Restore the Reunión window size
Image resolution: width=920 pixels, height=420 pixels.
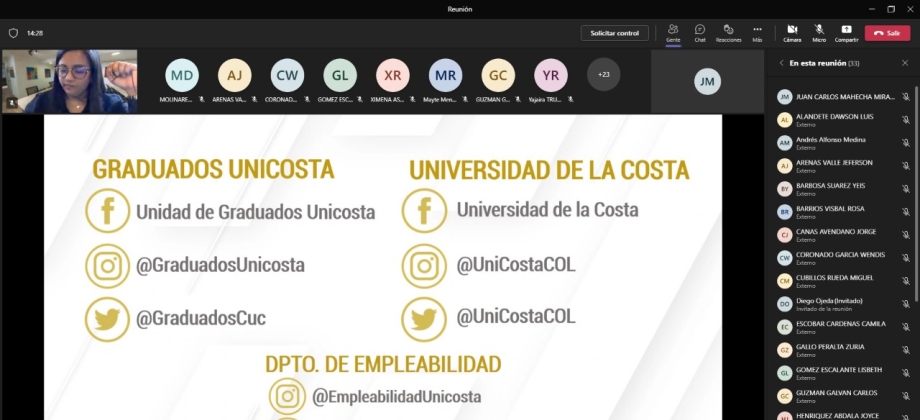(x=891, y=9)
